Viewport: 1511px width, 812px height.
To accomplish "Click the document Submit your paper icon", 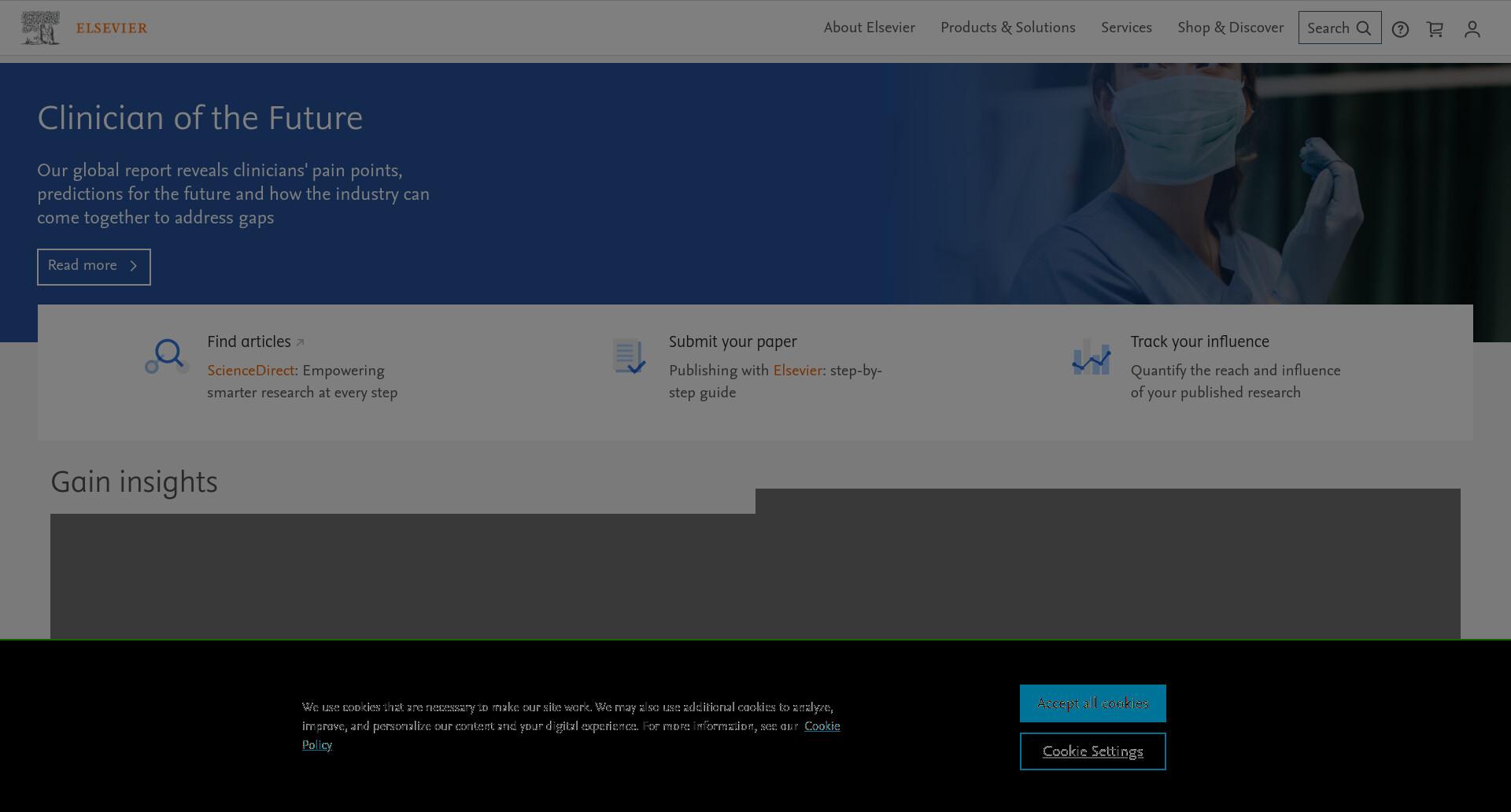I will click(629, 356).
